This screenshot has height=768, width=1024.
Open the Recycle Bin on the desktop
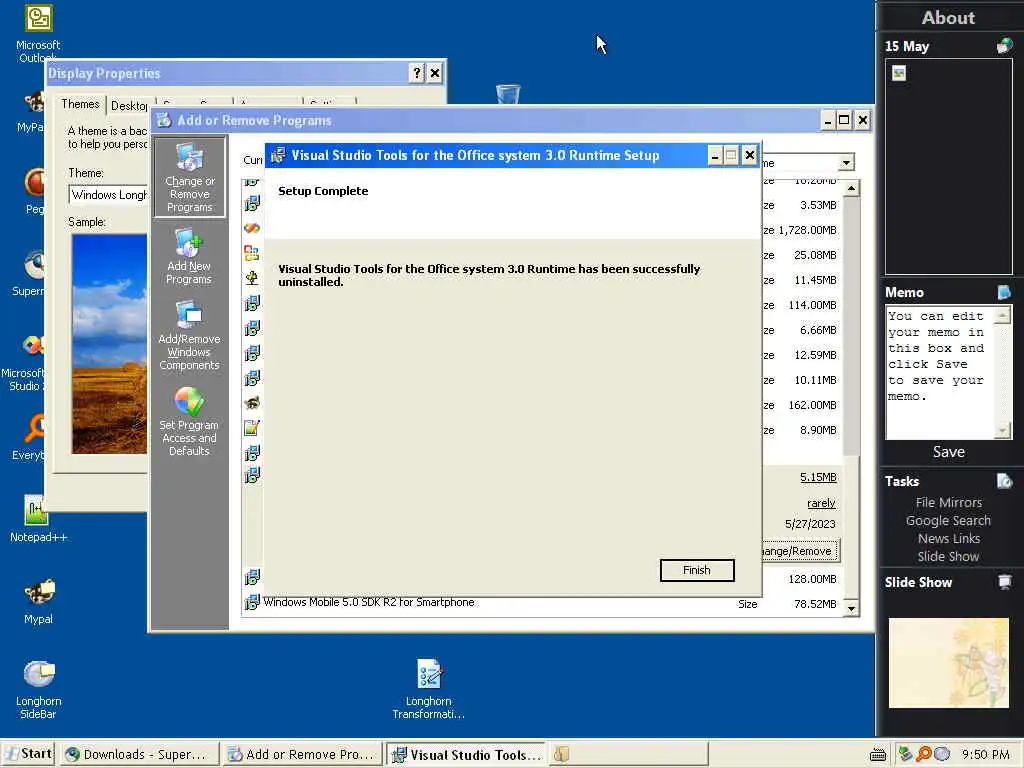pyautogui.click(x=508, y=94)
